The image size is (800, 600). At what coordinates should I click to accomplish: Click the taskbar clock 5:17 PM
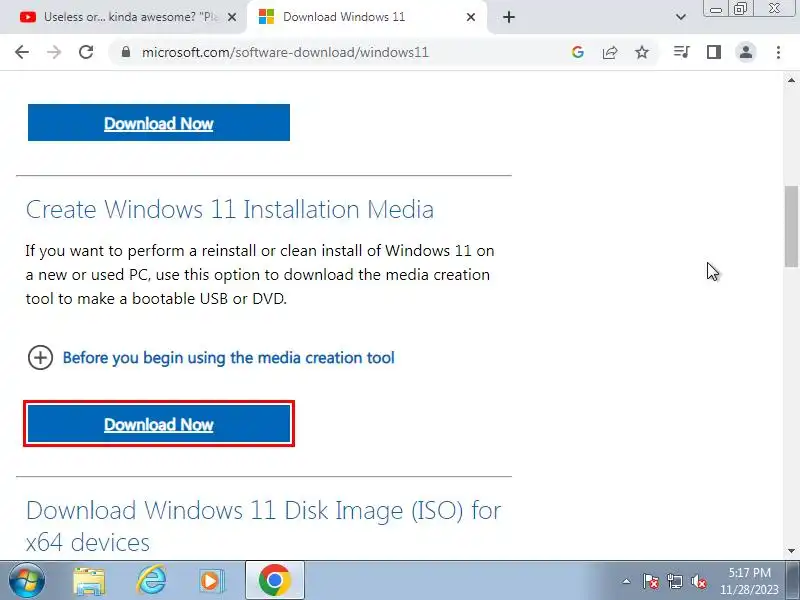(749, 581)
